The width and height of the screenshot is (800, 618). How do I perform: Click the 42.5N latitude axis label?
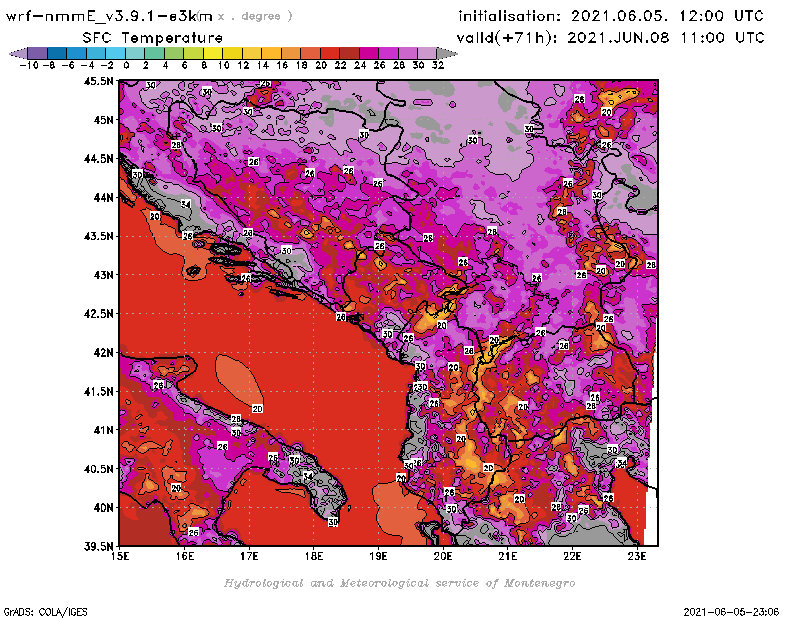coord(98,314)
